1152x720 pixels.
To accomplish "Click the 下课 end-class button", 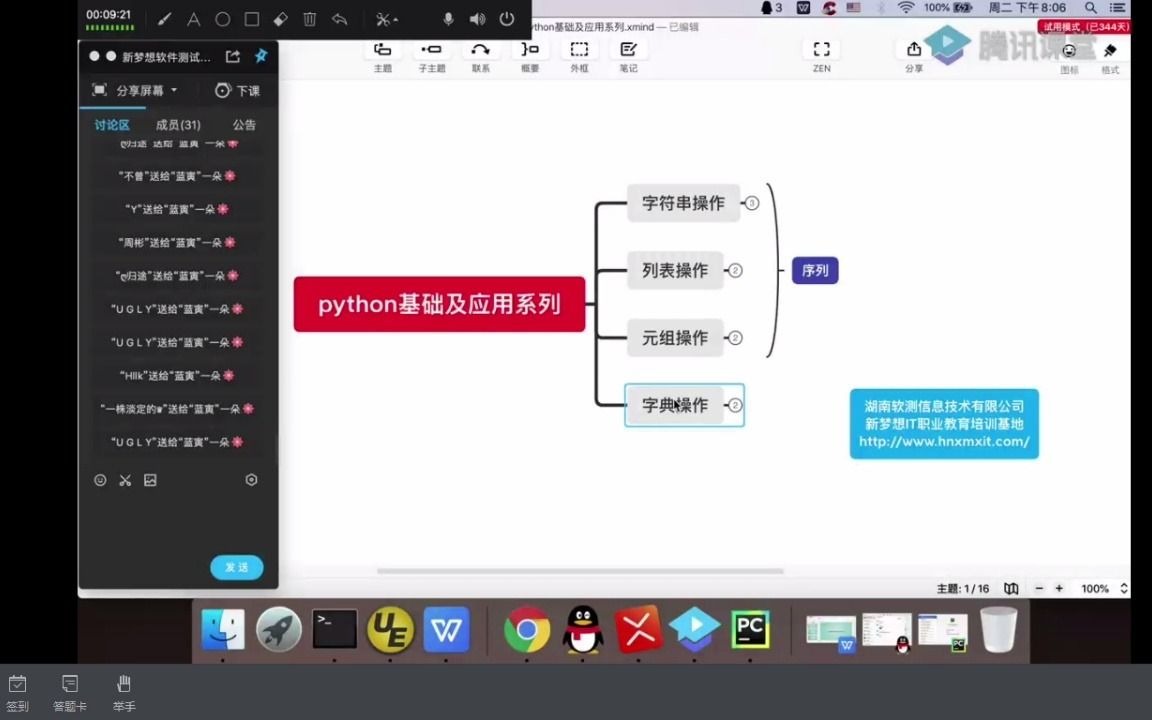I will pyautogui.click(x=237, y=90).
